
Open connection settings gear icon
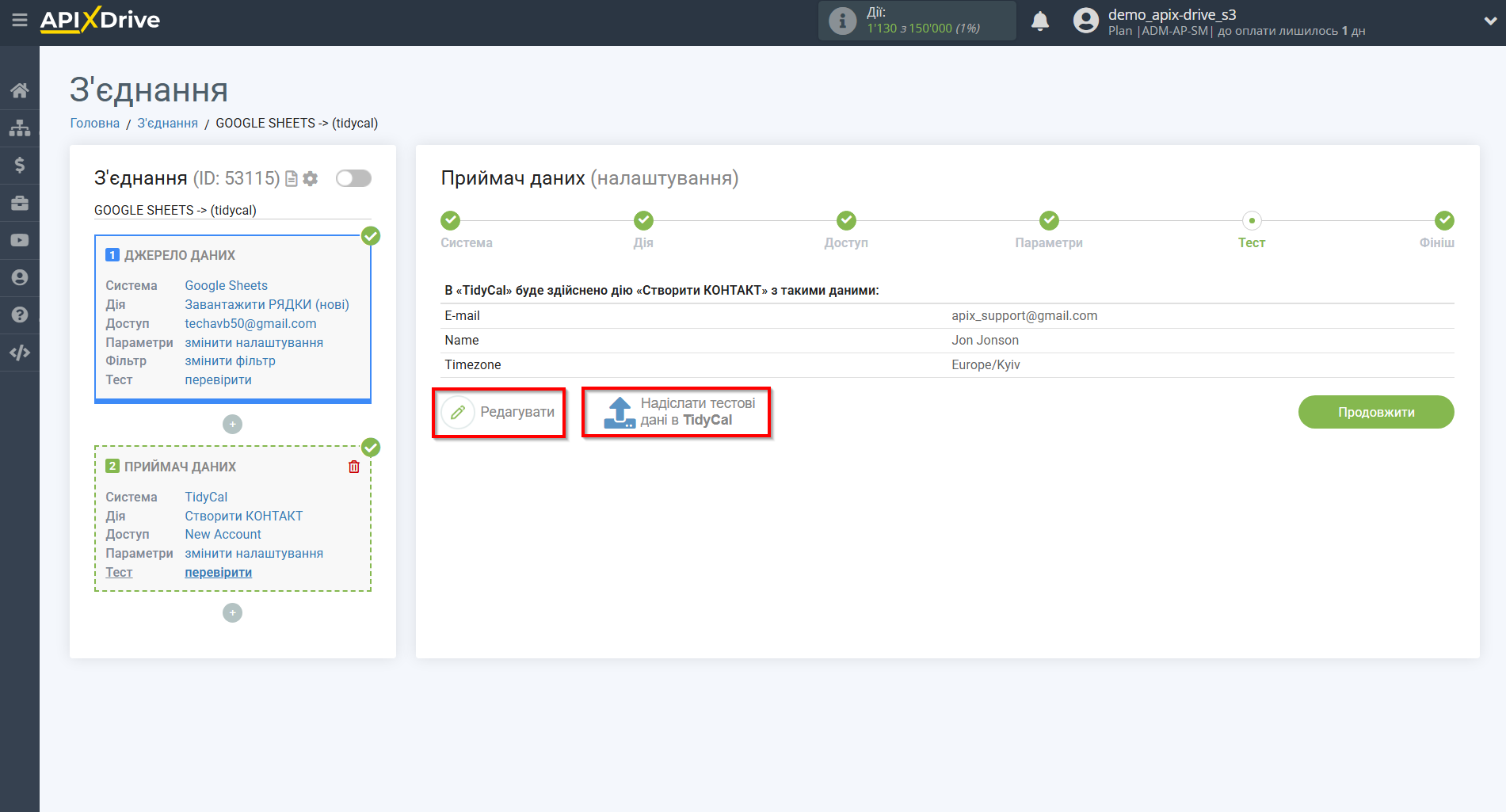pyautogui.click(x=311, y=179)
